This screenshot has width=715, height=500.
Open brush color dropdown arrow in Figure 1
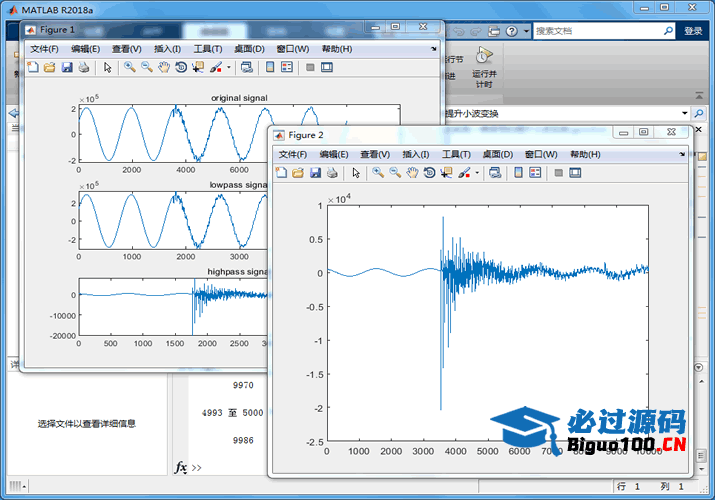coord(228,67)
